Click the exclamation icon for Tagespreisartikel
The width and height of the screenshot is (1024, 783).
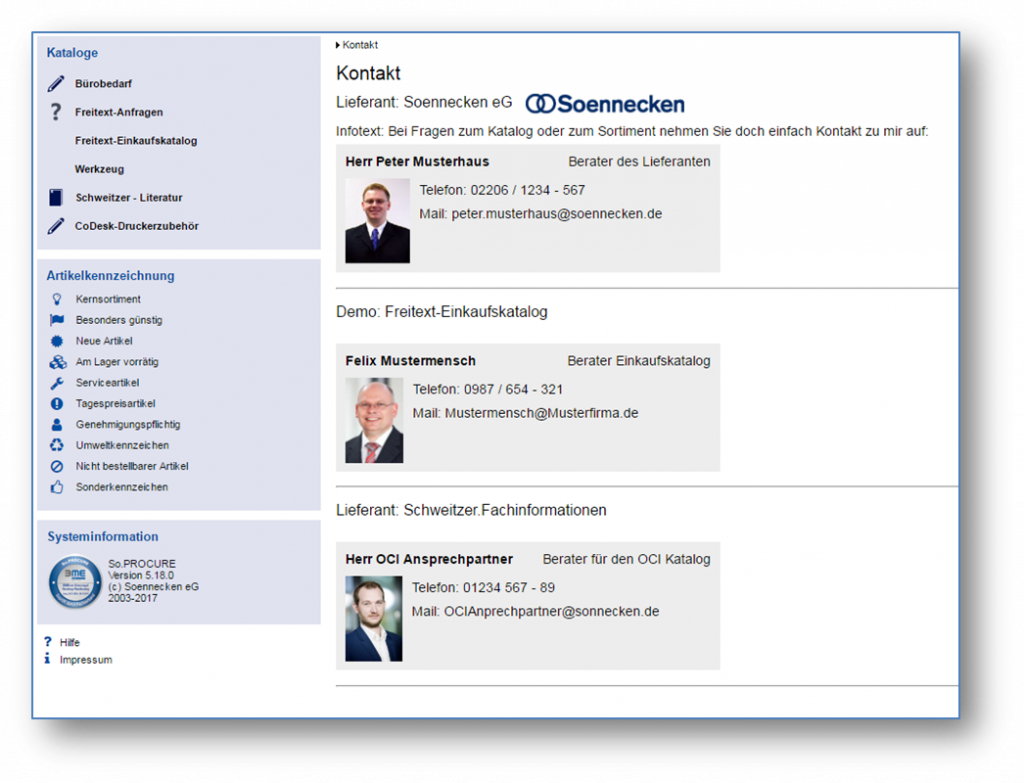(x=57, y=404)
